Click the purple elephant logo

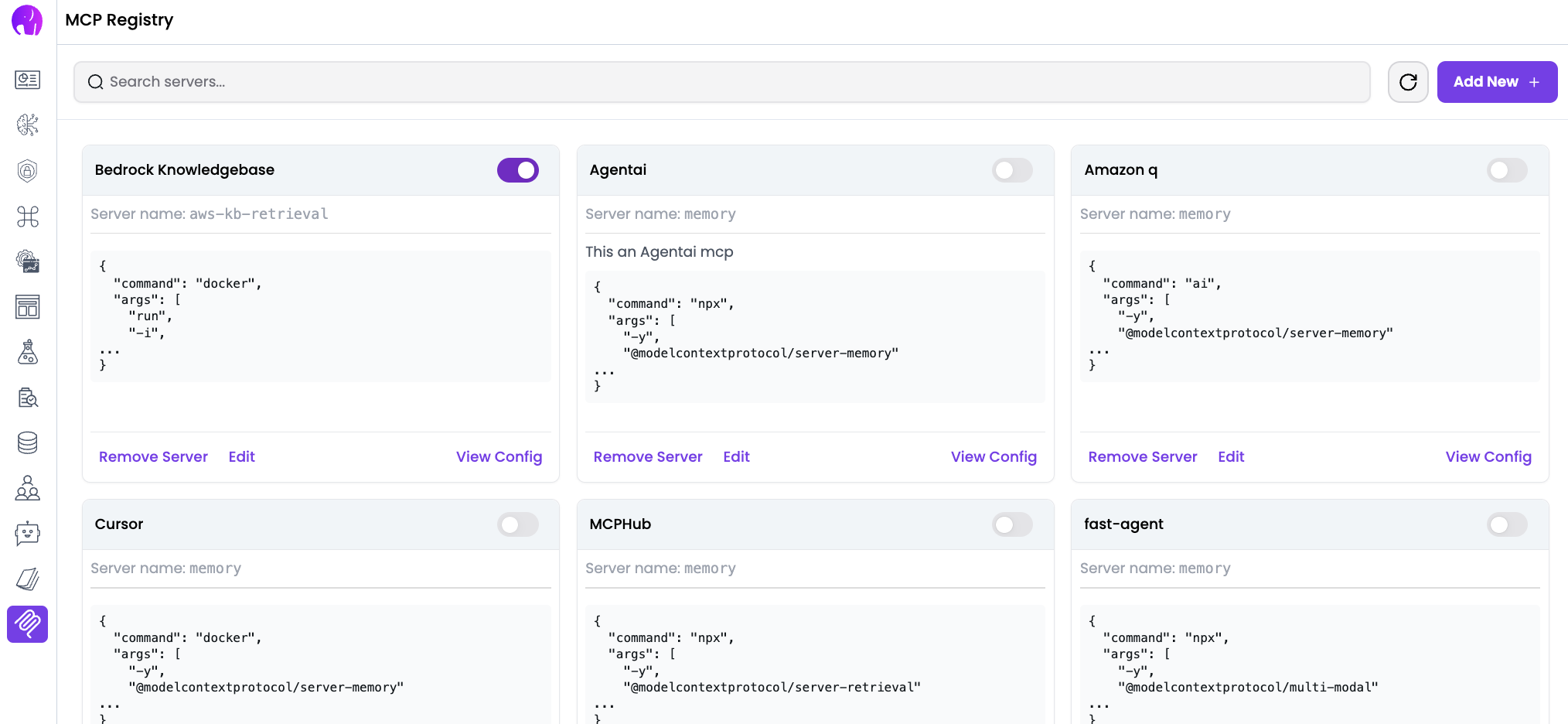(x=27, y=21)
